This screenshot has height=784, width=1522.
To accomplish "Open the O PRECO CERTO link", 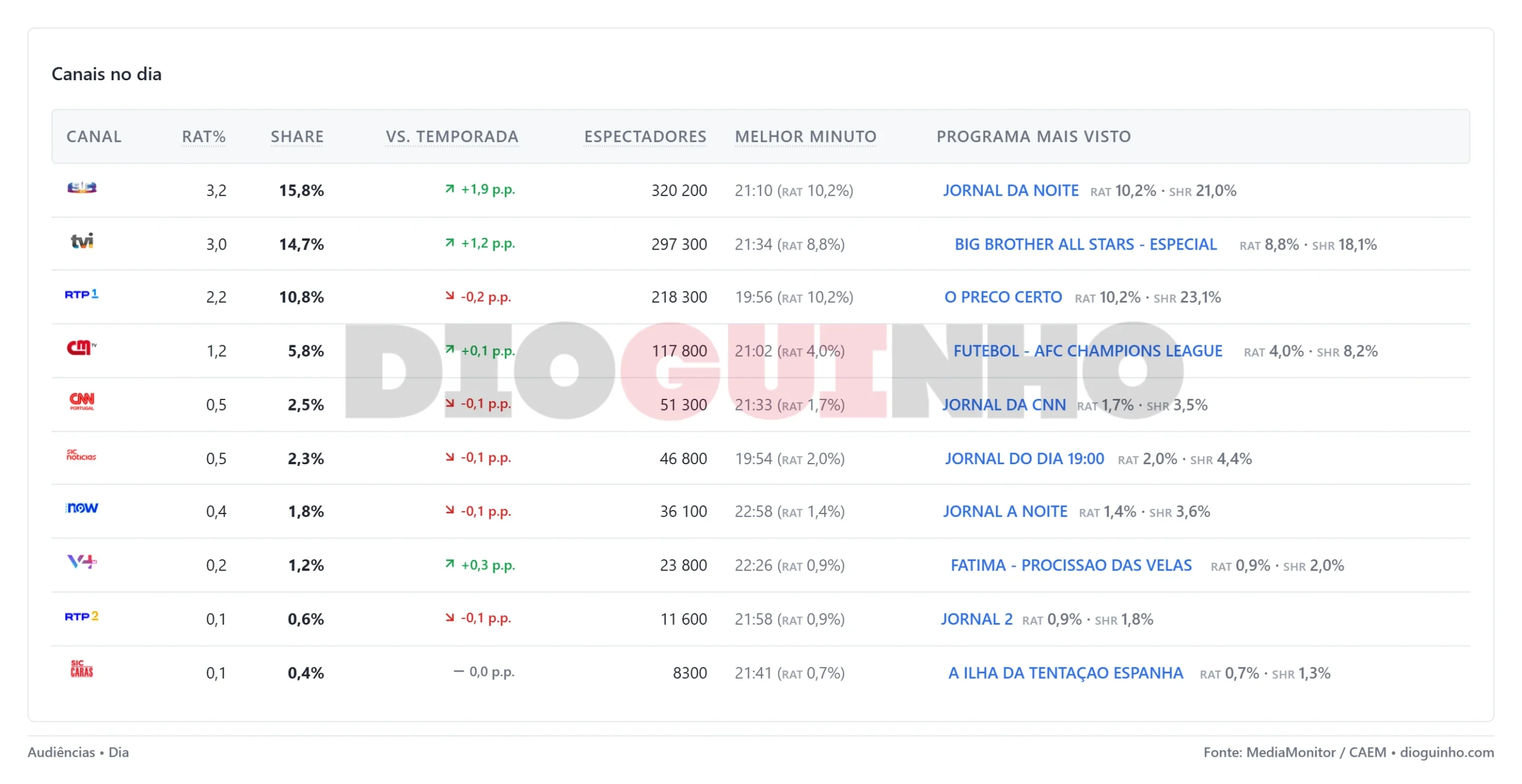I will pos(1002,297).
